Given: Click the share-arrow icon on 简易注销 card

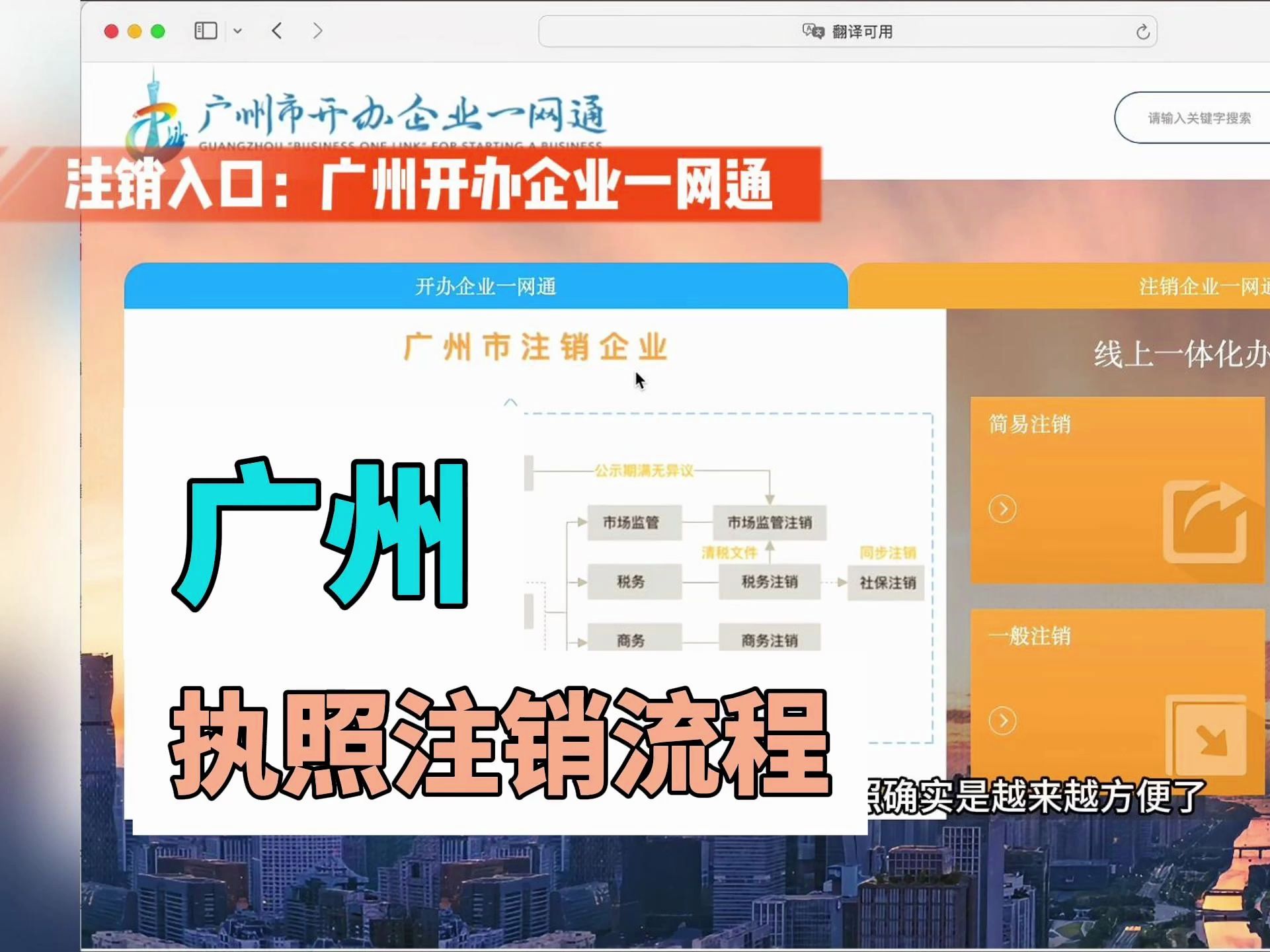Looking at the screenshot, I should click(x=1205, y=522).
